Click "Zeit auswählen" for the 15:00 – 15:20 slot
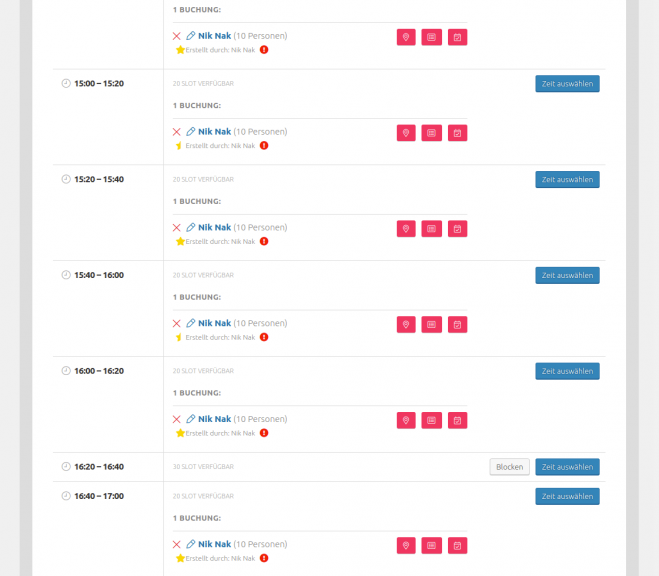Viewport: 659px width, 576px height. (567, 84)
